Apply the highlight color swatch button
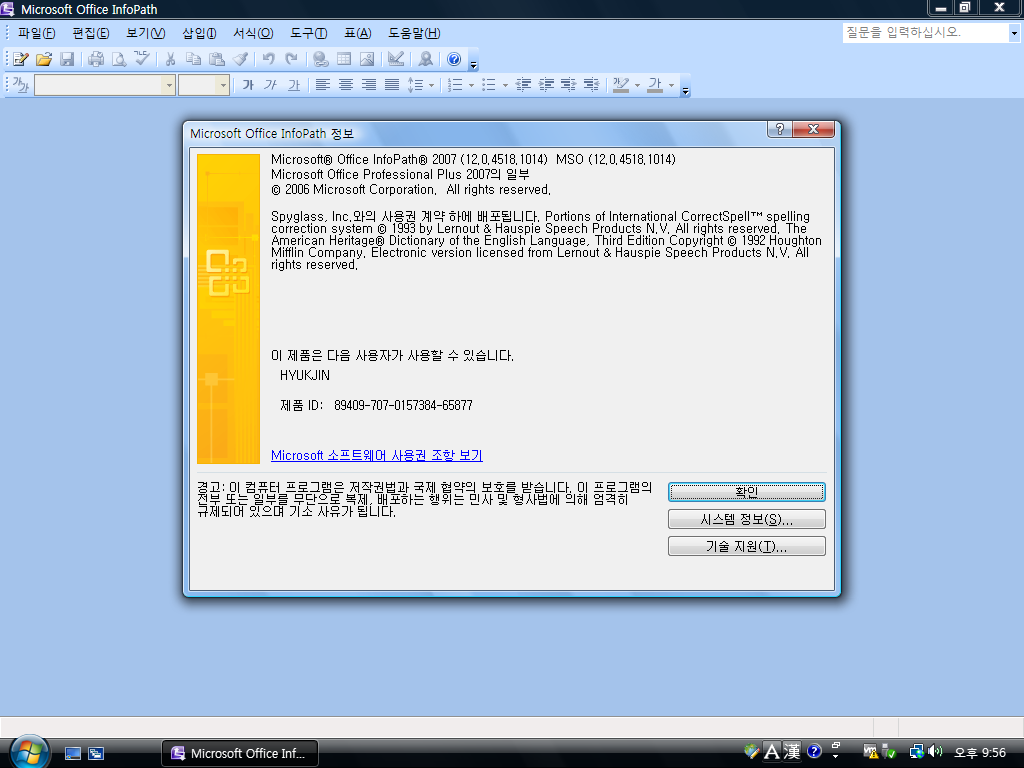1024x768 pixels. tap(621, 85)
